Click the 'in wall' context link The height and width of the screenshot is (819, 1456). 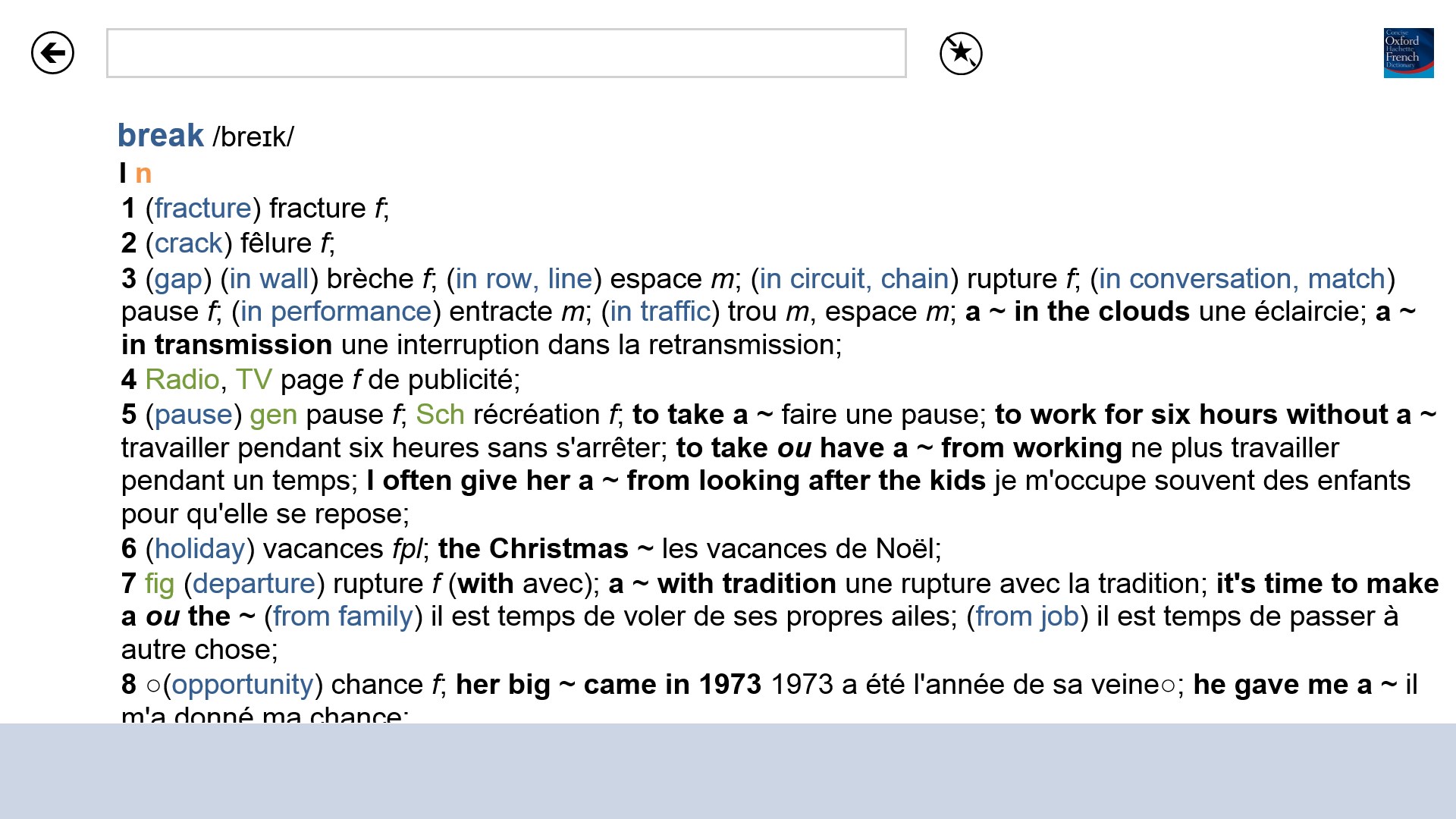pyautogui.click(x=269, y=278)
